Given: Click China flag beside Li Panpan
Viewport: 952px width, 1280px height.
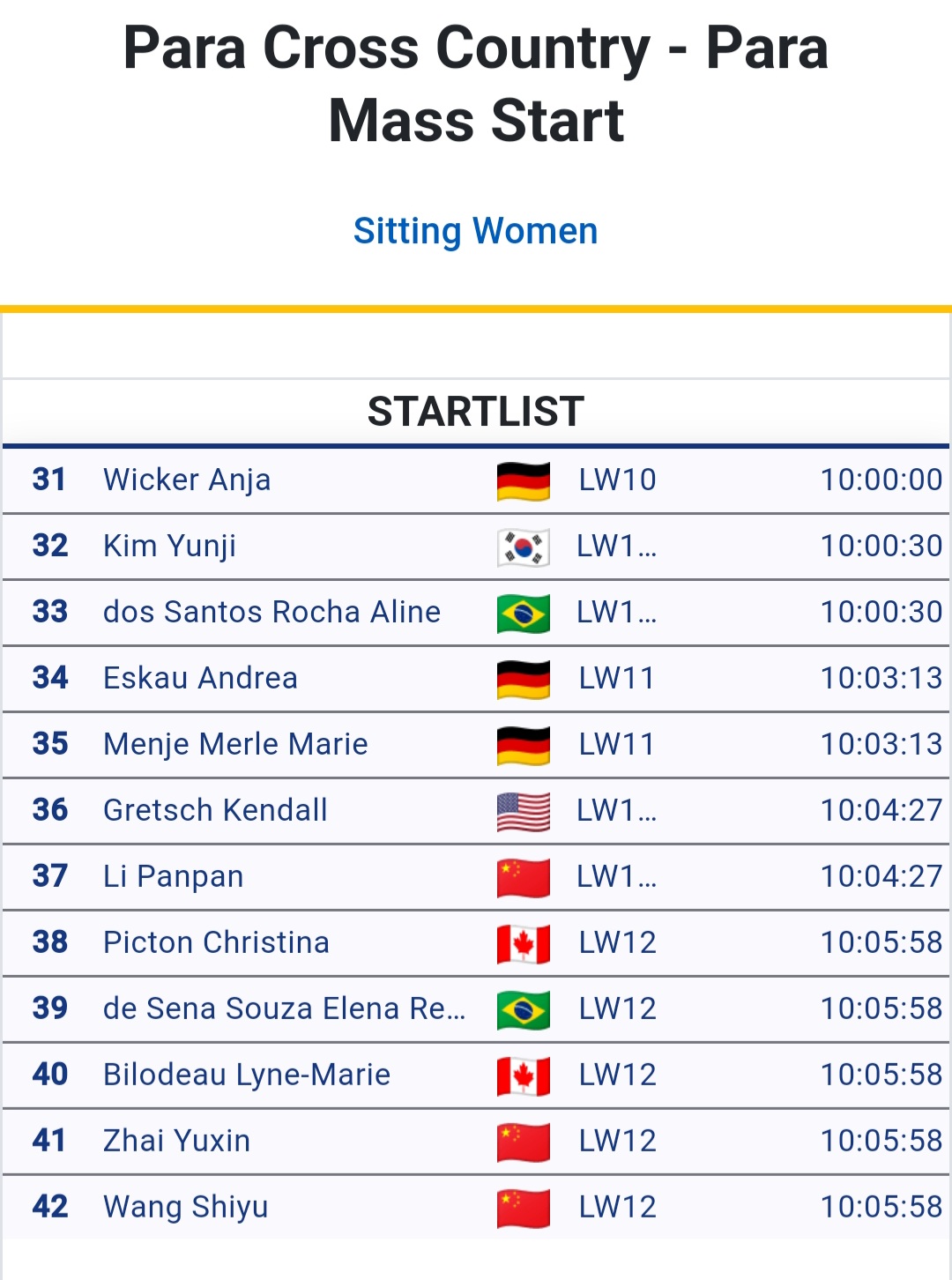Looking at the screenshot, I should (x=524, y=878).
